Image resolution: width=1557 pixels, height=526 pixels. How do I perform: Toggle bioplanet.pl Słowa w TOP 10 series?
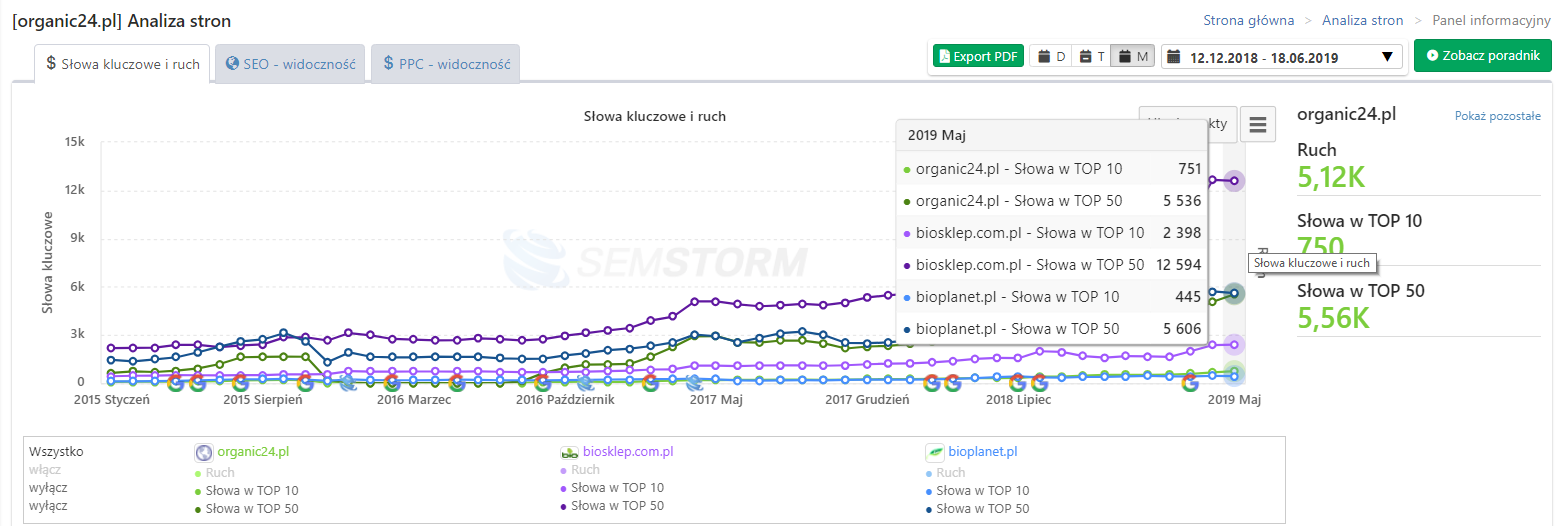(982, 490)
